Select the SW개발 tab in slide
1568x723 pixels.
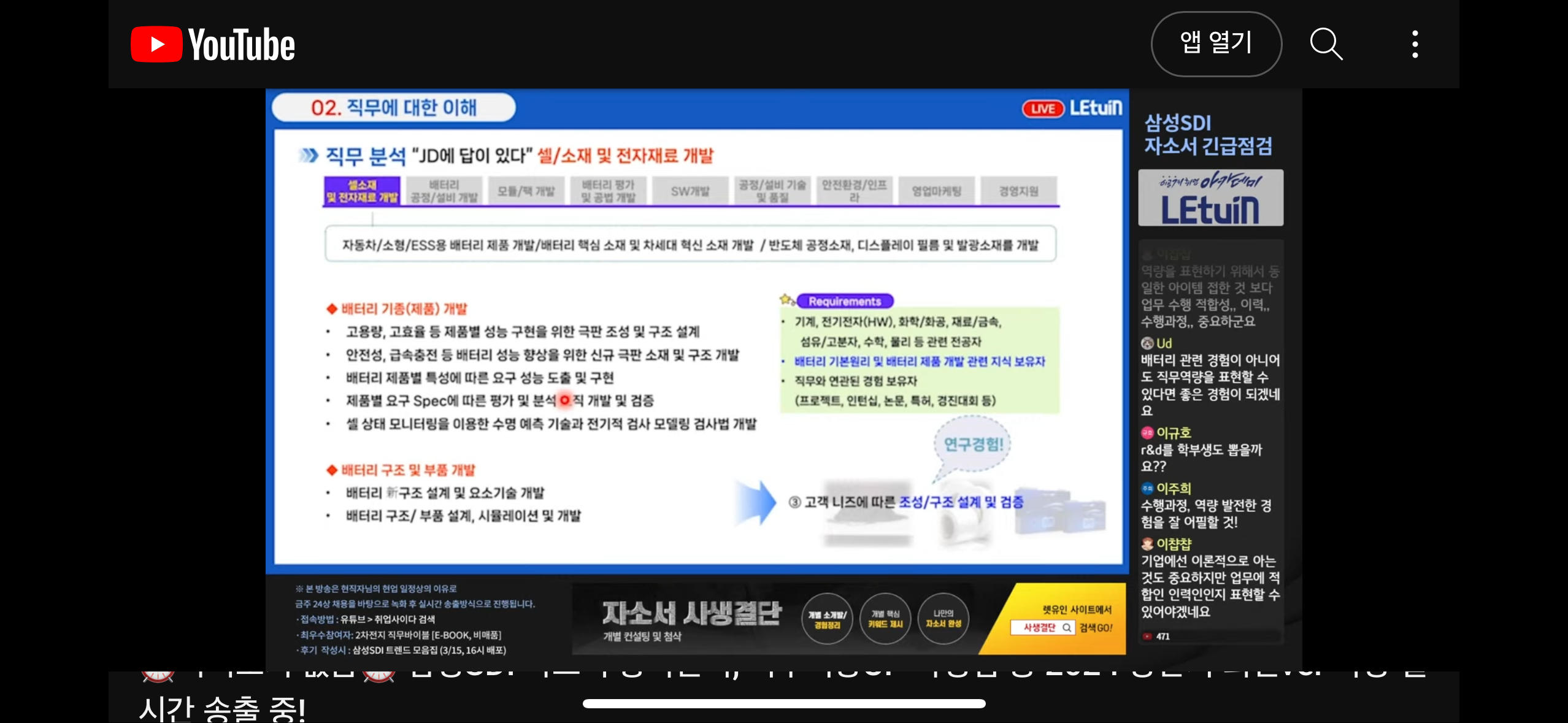click(x=690, y=191)
